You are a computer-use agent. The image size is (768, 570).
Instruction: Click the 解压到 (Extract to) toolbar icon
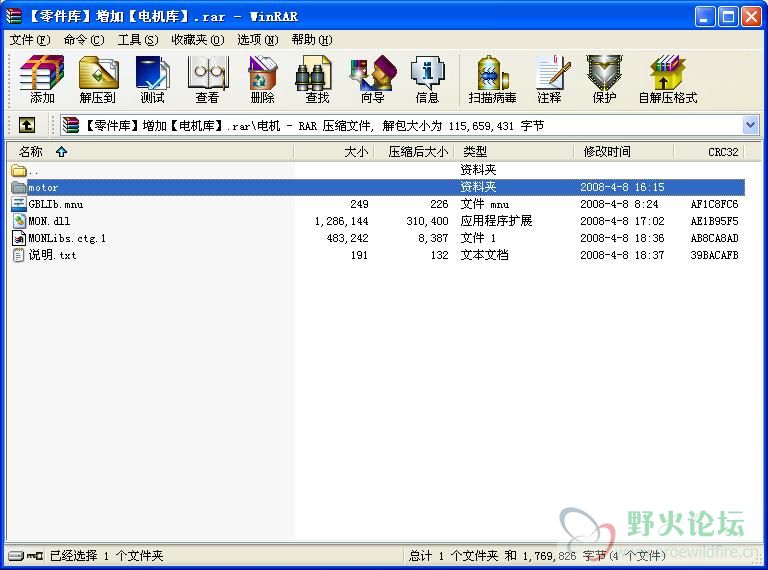point(98,73)
